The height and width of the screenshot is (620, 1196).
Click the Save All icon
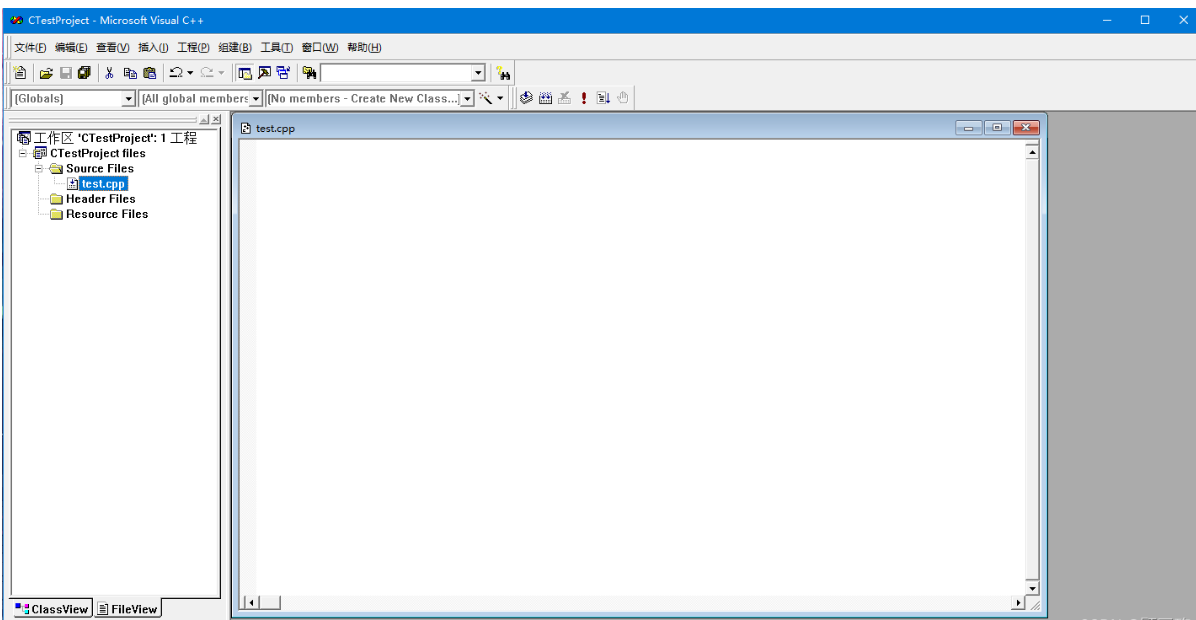tap(84, 73)
